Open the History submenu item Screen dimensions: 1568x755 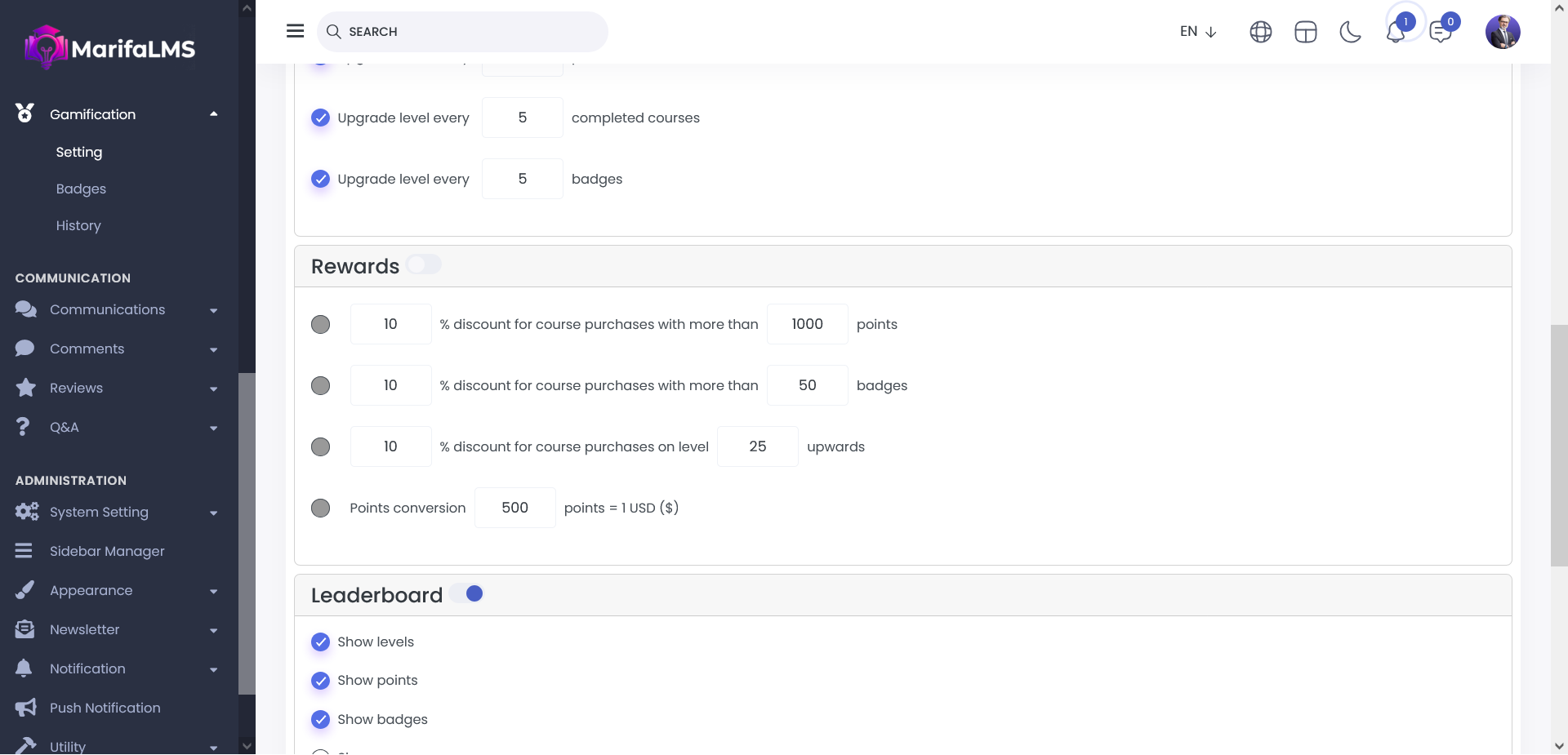pyautogui.click(x=78, y=225)
